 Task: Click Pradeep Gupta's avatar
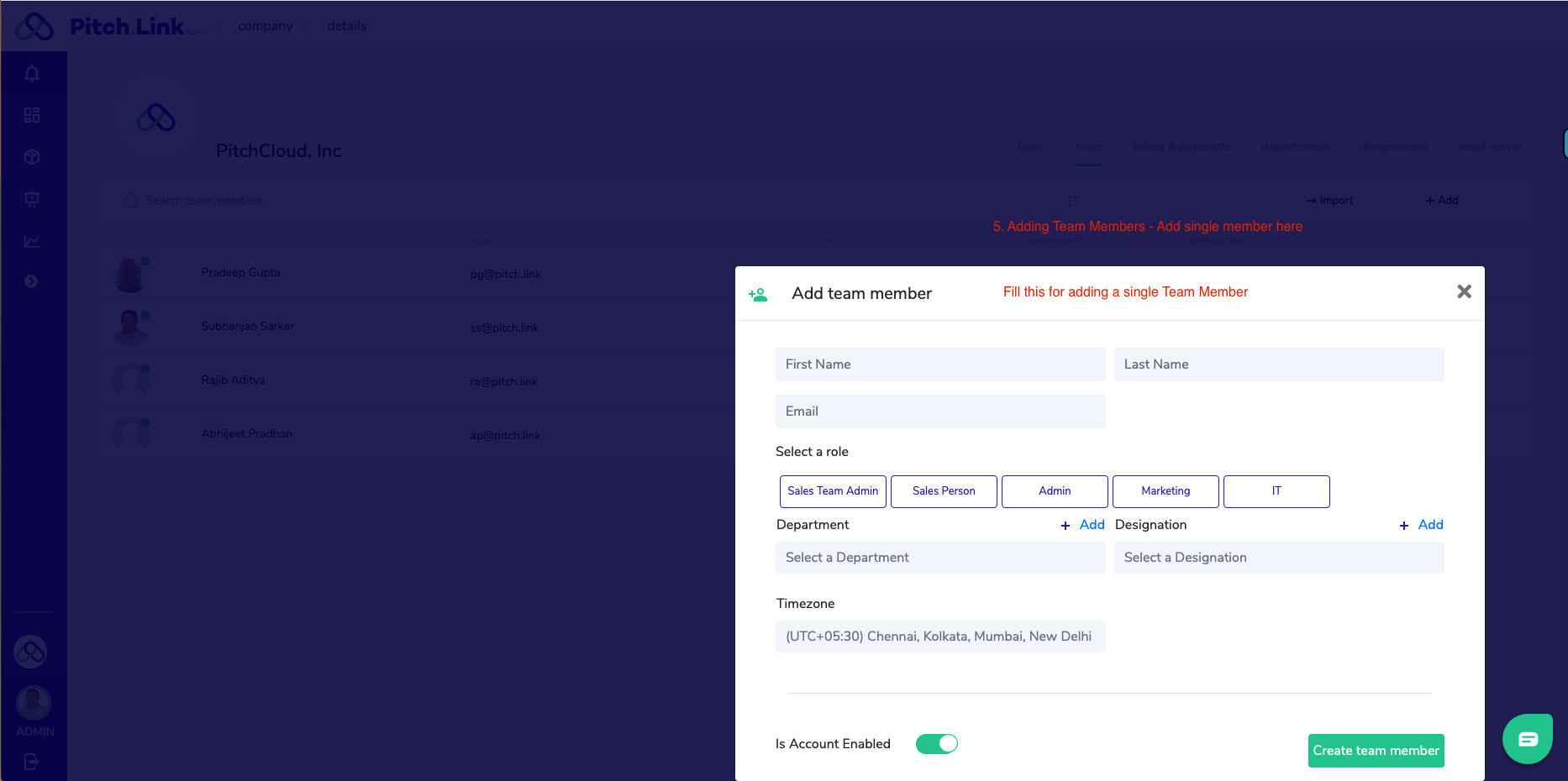pyautogui.click(x=130, y=274)
